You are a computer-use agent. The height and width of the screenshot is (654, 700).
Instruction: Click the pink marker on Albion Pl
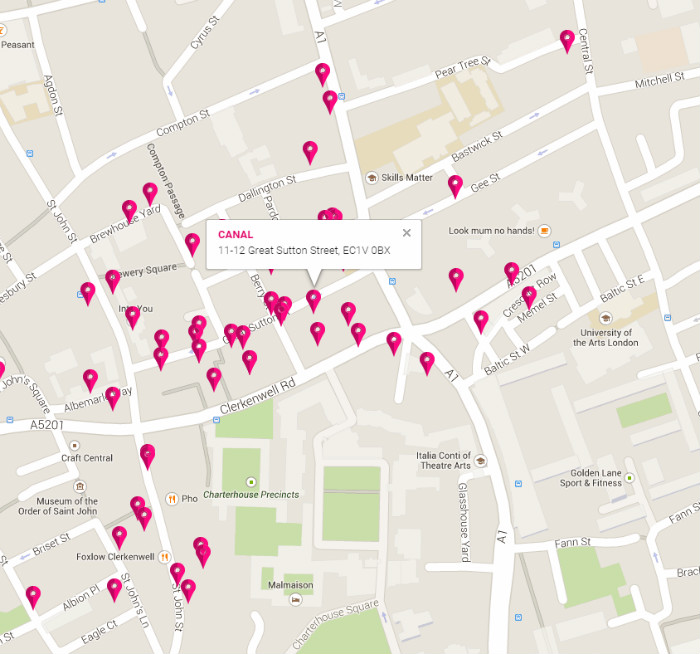[114, 590]
